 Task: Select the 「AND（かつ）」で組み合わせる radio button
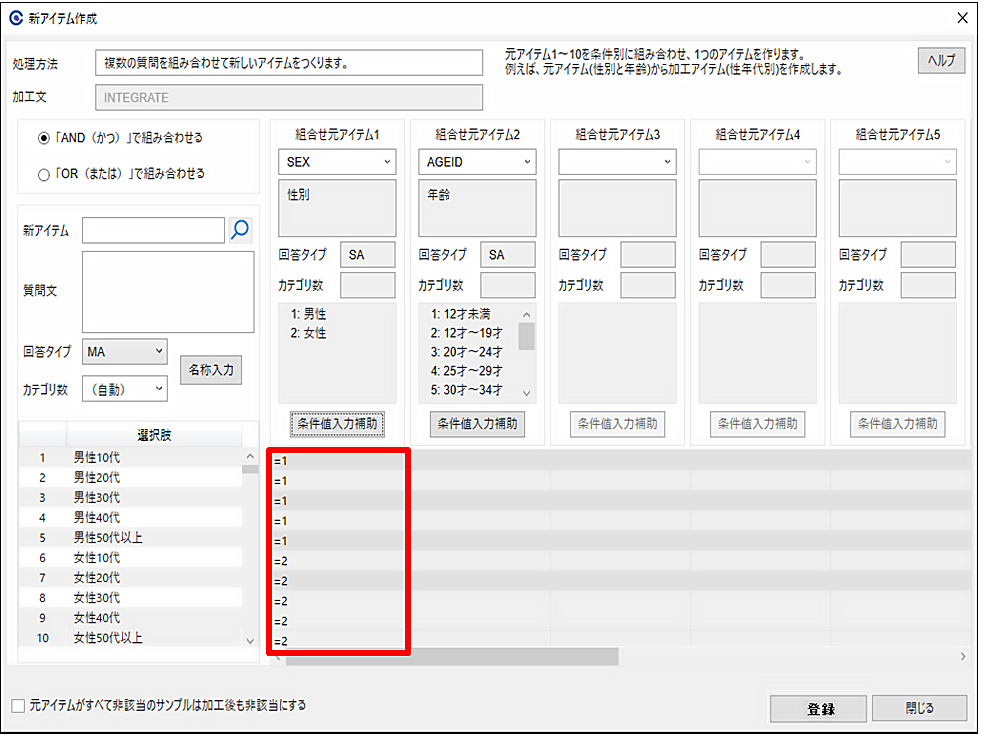(x=44, y=138)
